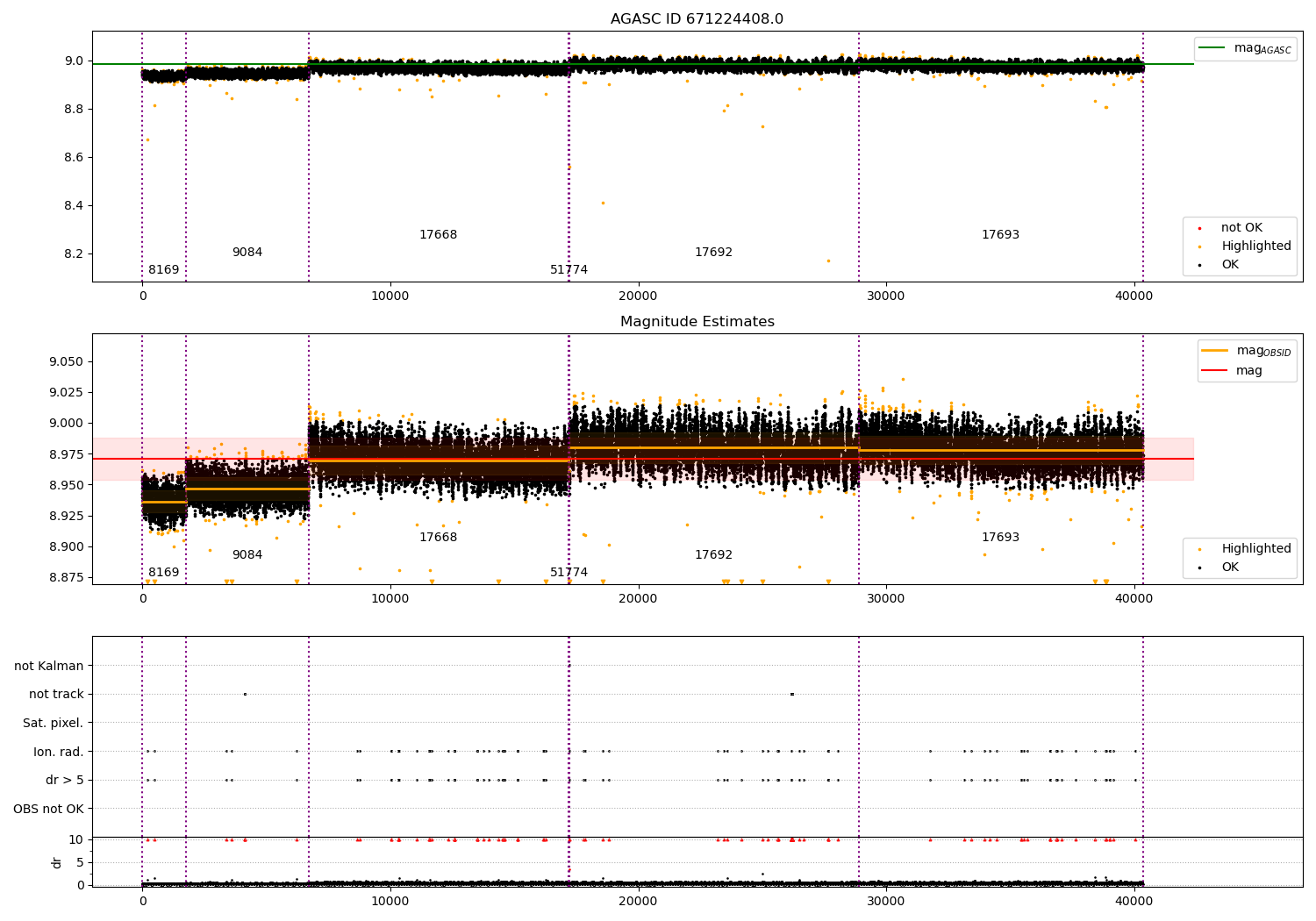Screen dimensions: 1316x921
Task: Click the 'not track' row label
Action: coord(56,695)
